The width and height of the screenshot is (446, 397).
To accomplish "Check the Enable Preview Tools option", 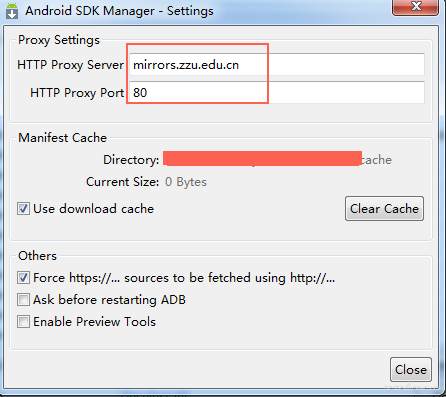I will (x=23, y=322).
